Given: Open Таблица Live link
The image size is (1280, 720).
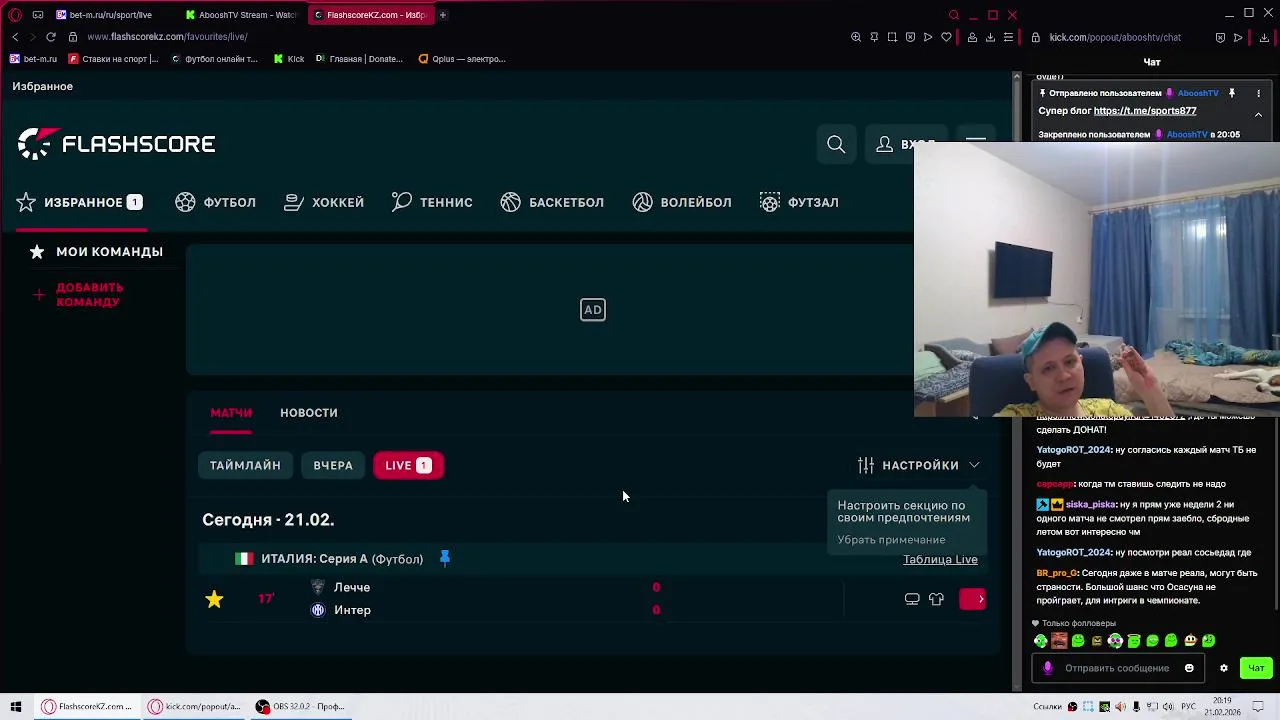Looking at the screenshot, I should (x=940, y=559).
